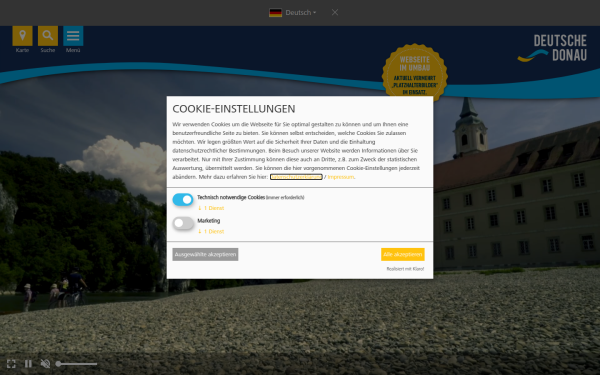This screenshot has height=375, width=600.
Task: Click the 'Ausgewählte akzeptieren' button
Action: [x=205, y=254]
